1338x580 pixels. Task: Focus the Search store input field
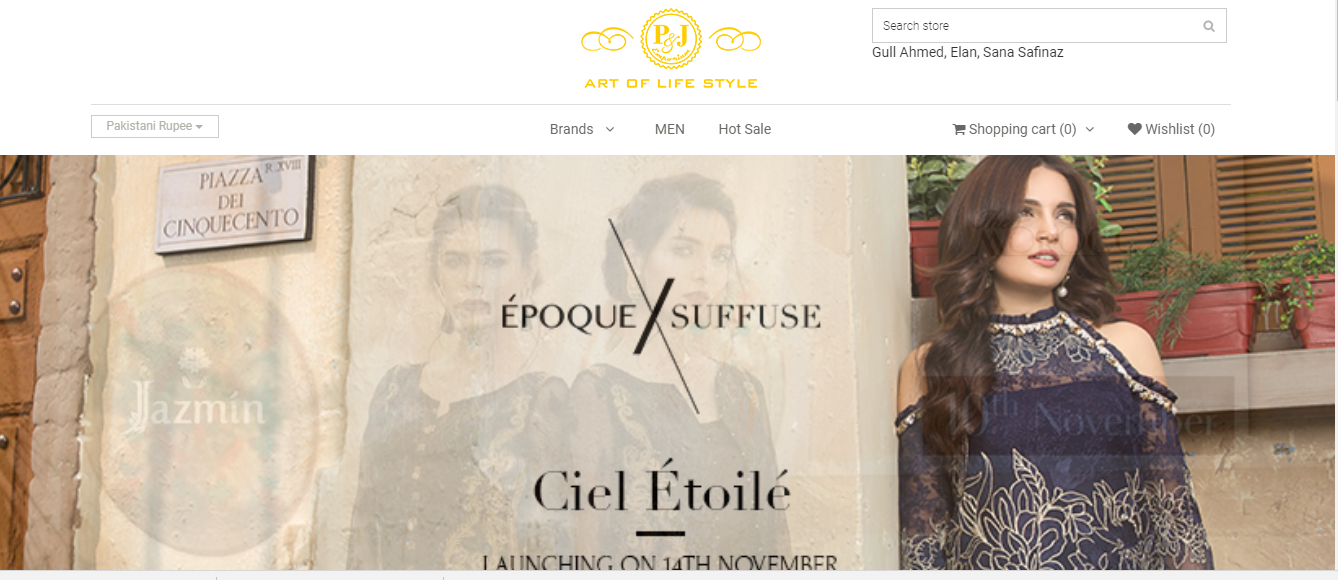[1049, 26]
